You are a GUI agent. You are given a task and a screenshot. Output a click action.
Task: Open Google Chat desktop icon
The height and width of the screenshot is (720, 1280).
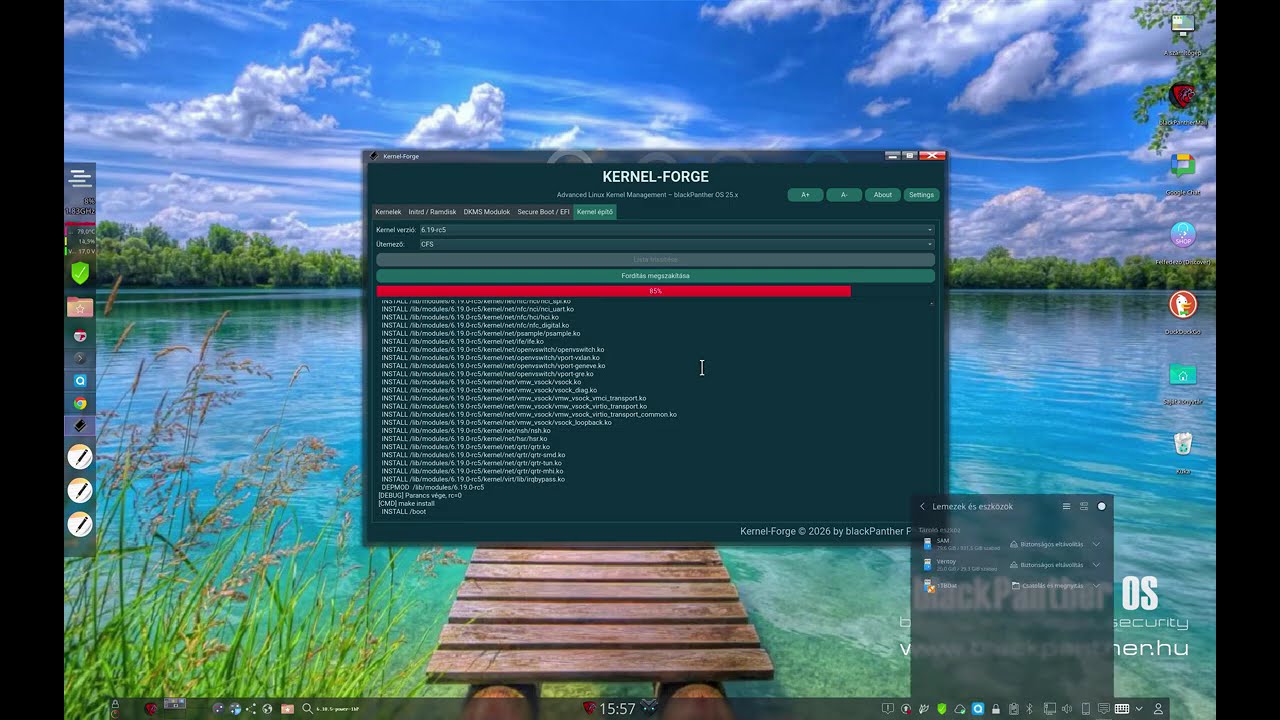pos(1183,167)
